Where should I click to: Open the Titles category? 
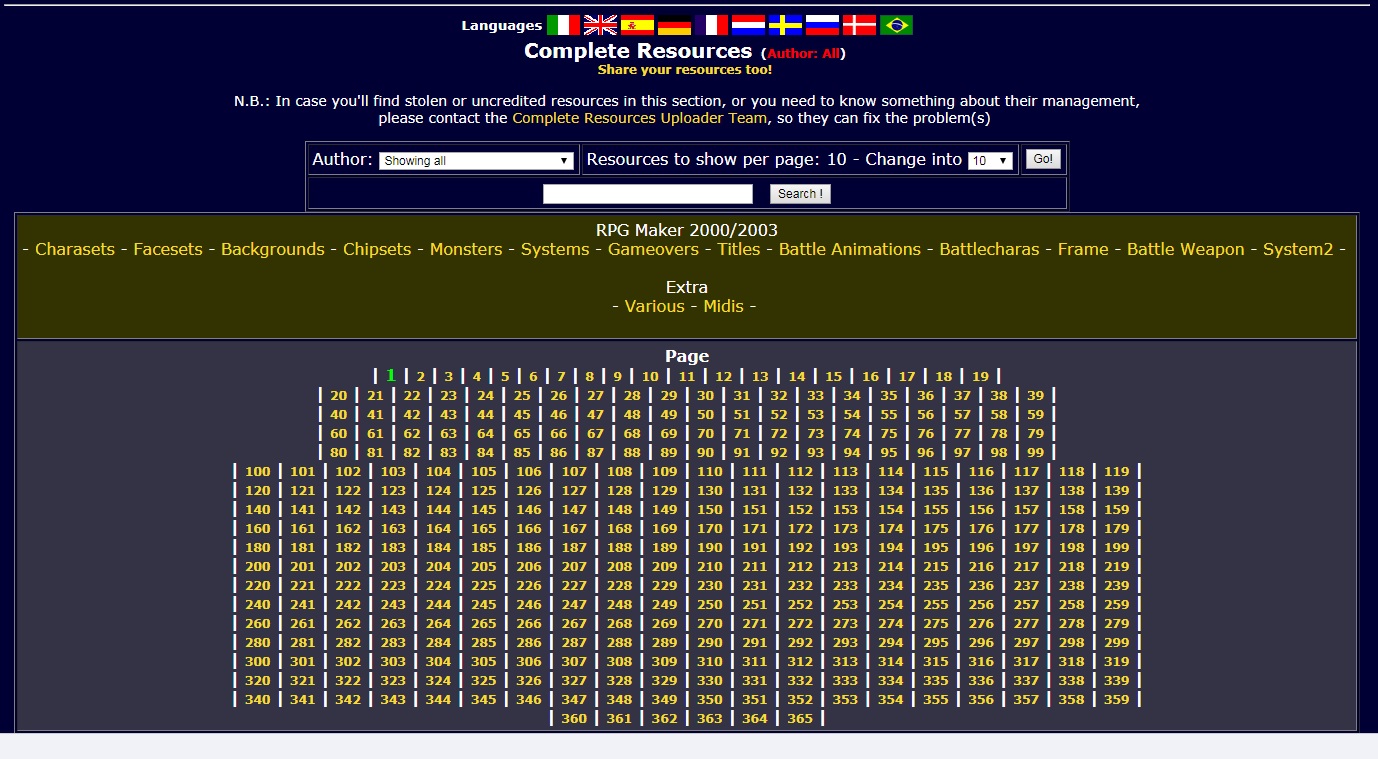point(739,249)
